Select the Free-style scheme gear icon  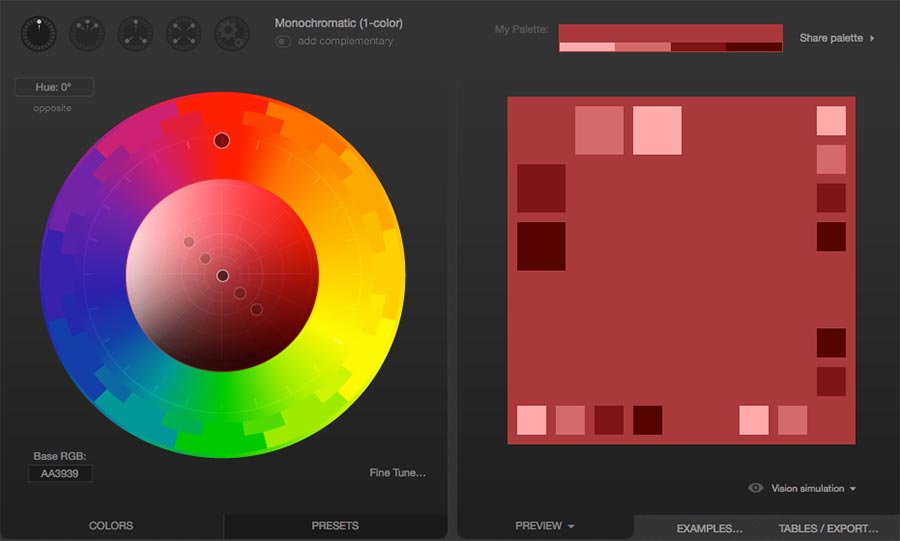(232, 34)
